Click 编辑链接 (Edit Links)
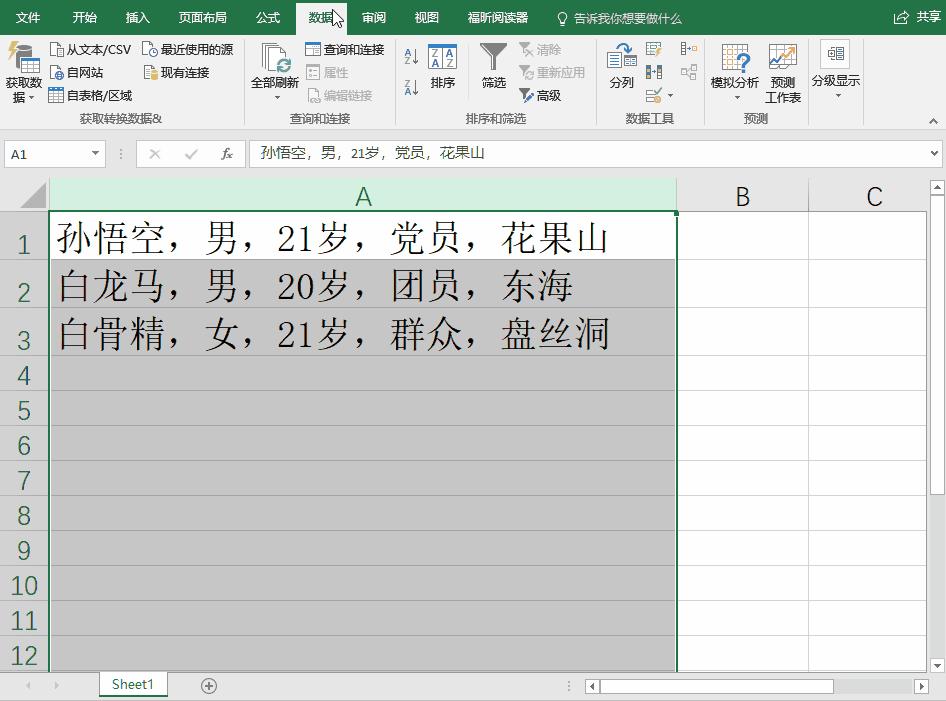946x701 pixels. pyautogui.click(x=339, y=95)
